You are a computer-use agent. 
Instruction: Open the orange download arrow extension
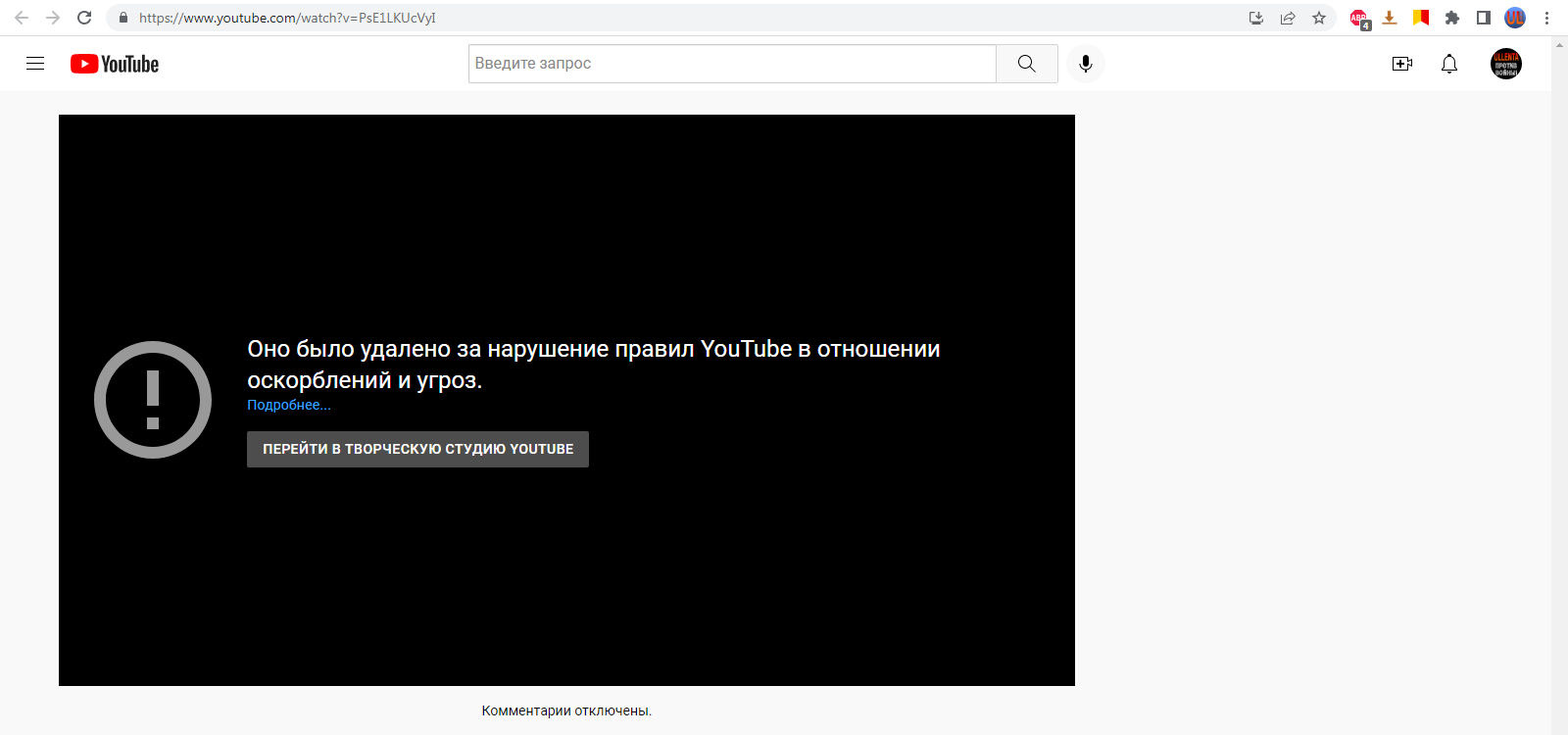(1390, 18)
